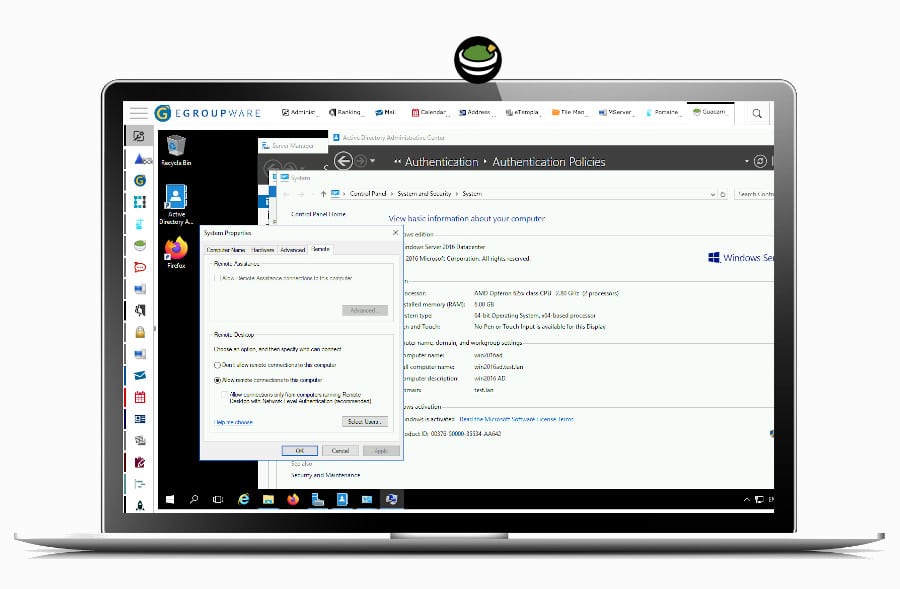Viewport: 900px width, 589px height.
Task: Launch Firefox from the desktop shortcut
Action: point(177,248)
